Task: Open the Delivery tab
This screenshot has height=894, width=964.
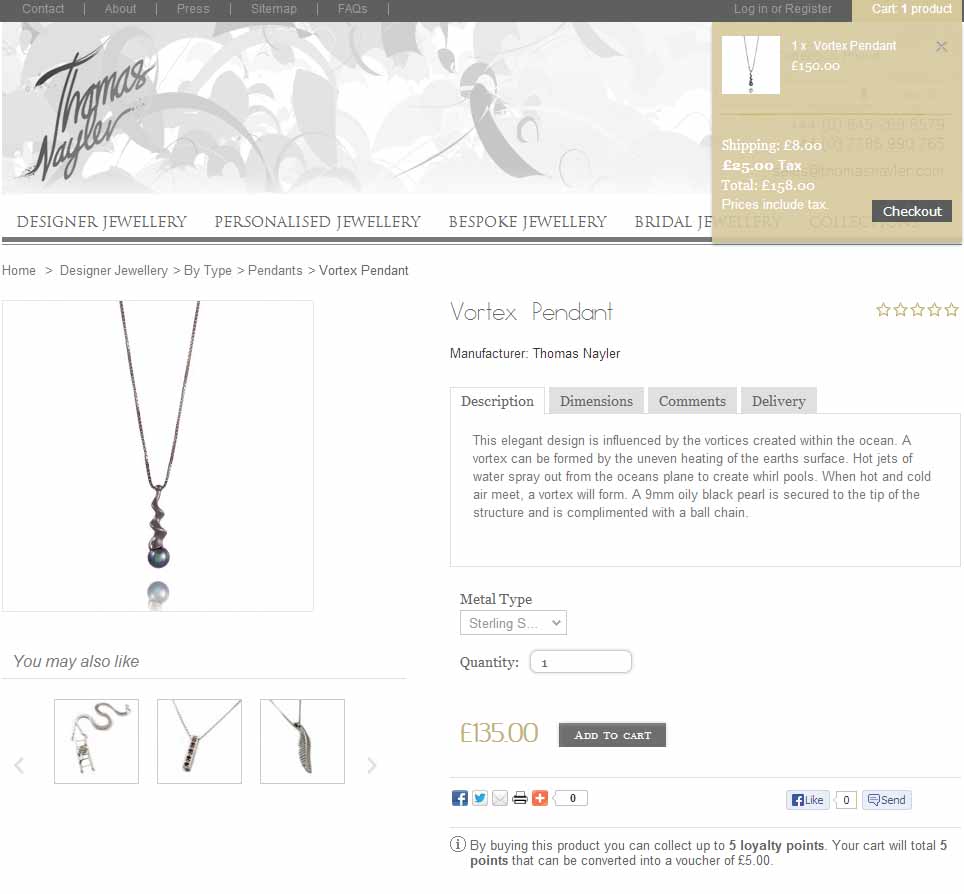Action: click(778, 401)
